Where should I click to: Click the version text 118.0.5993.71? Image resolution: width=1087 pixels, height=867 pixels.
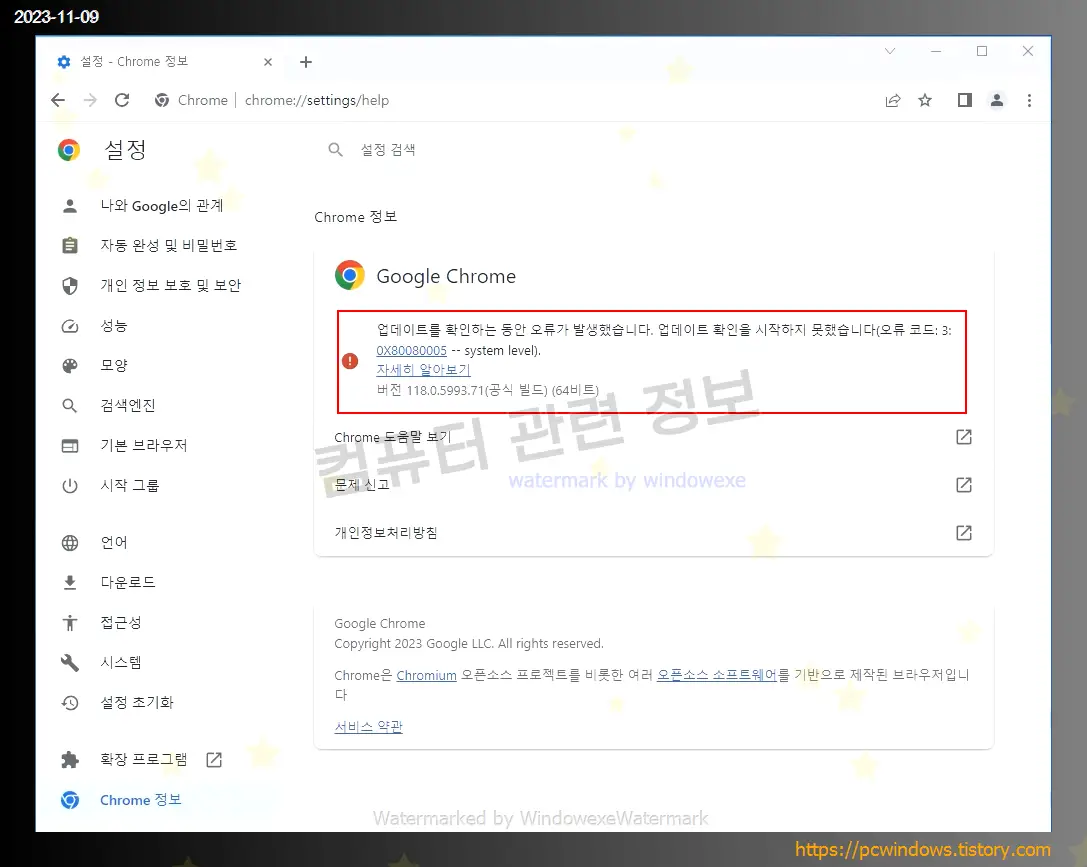(x=445, y=390)
